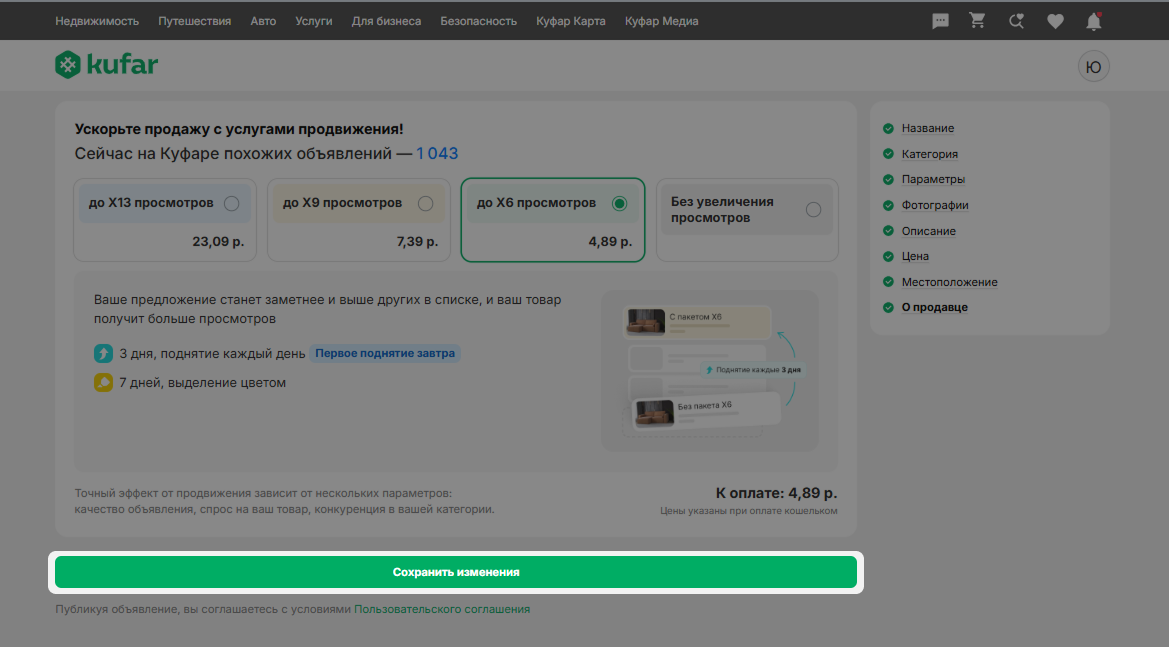Click the Первое поднятие завтра badge

coord(385,353)
